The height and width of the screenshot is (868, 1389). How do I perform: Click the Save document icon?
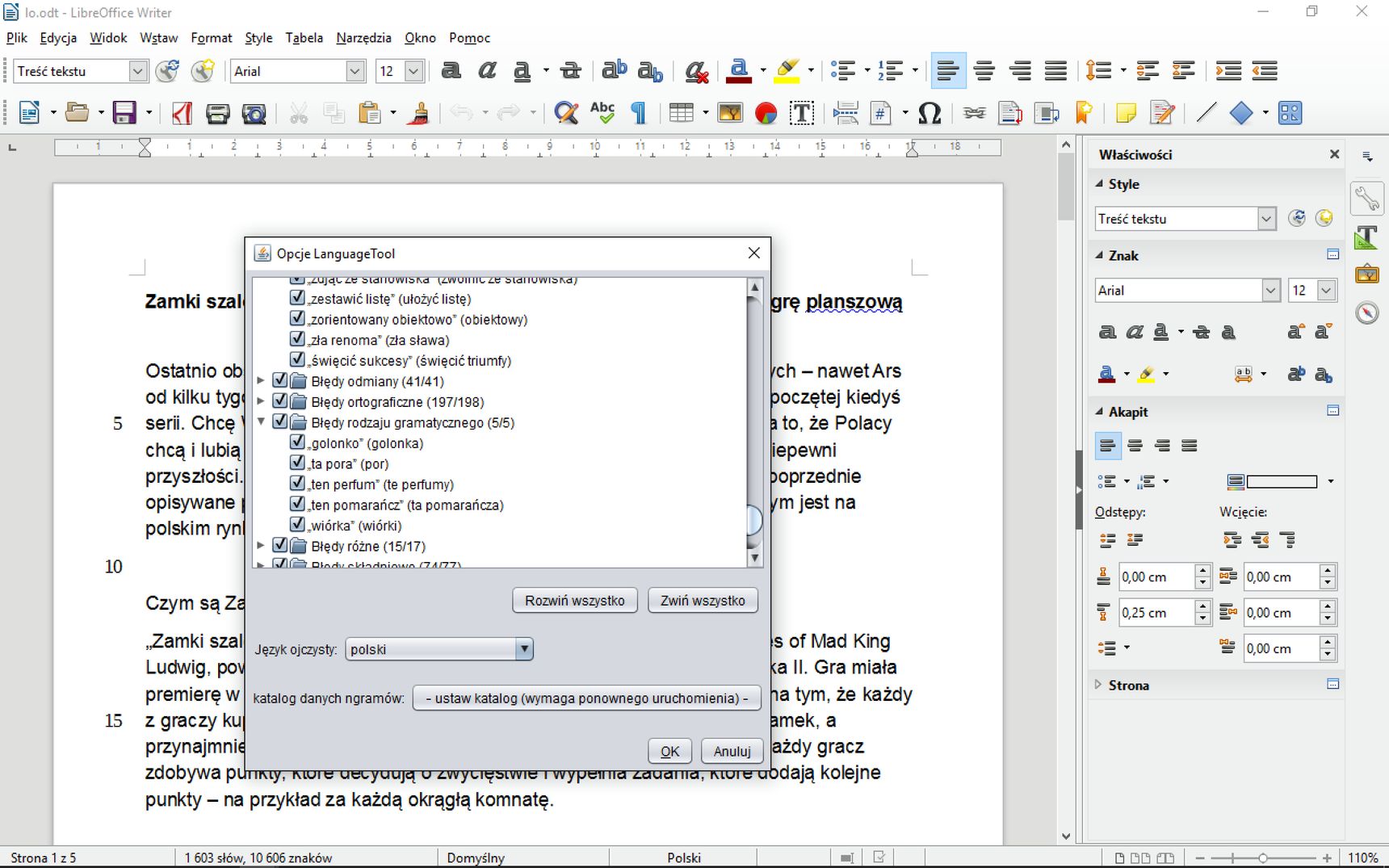click(124, 113)
